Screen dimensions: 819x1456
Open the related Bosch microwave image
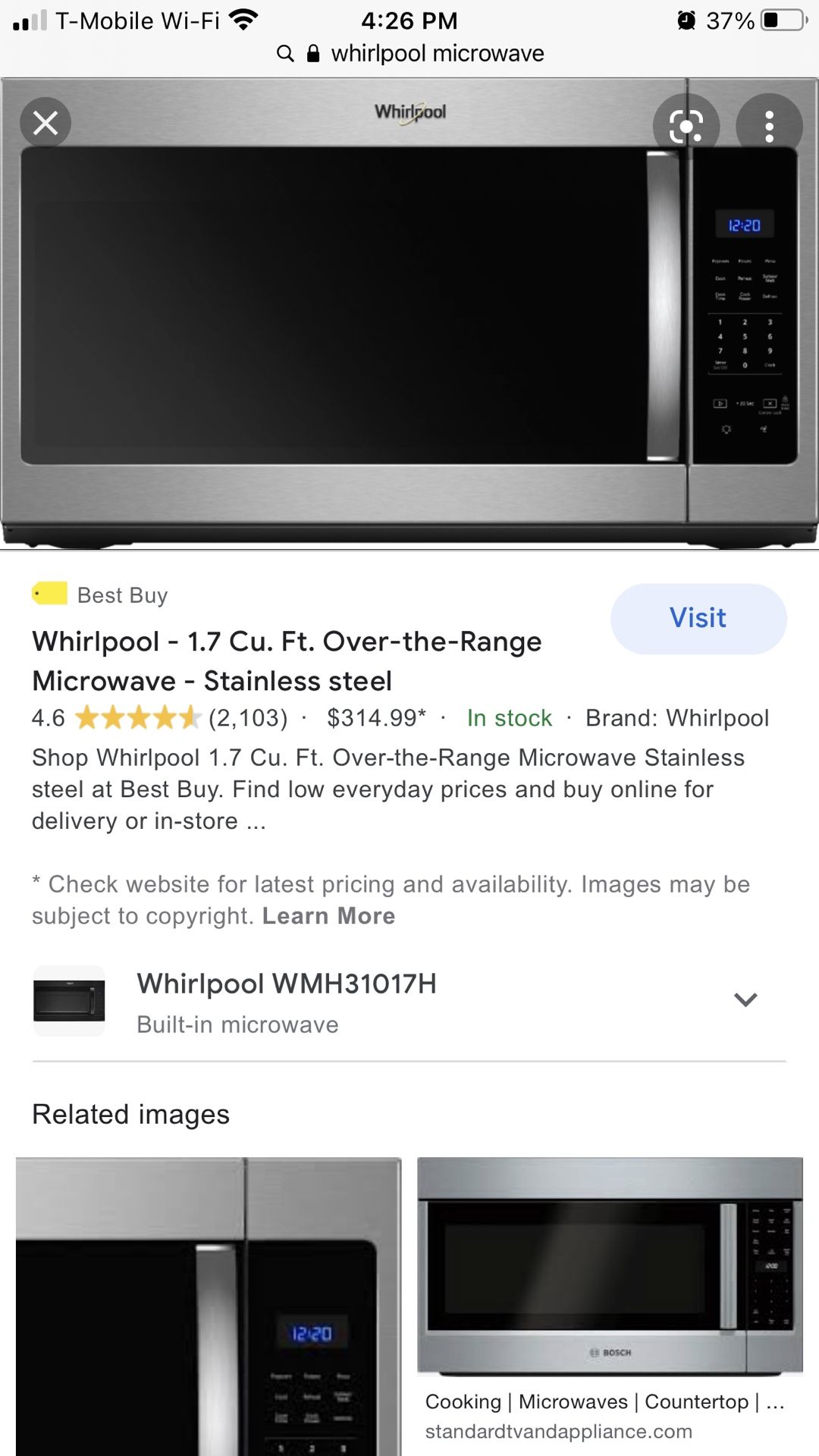pyautogui.click(x=610, y=1266)
